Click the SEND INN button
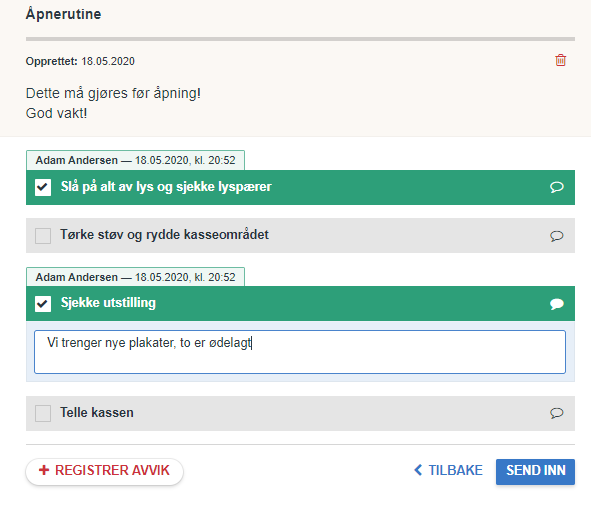 pos(535,471)
